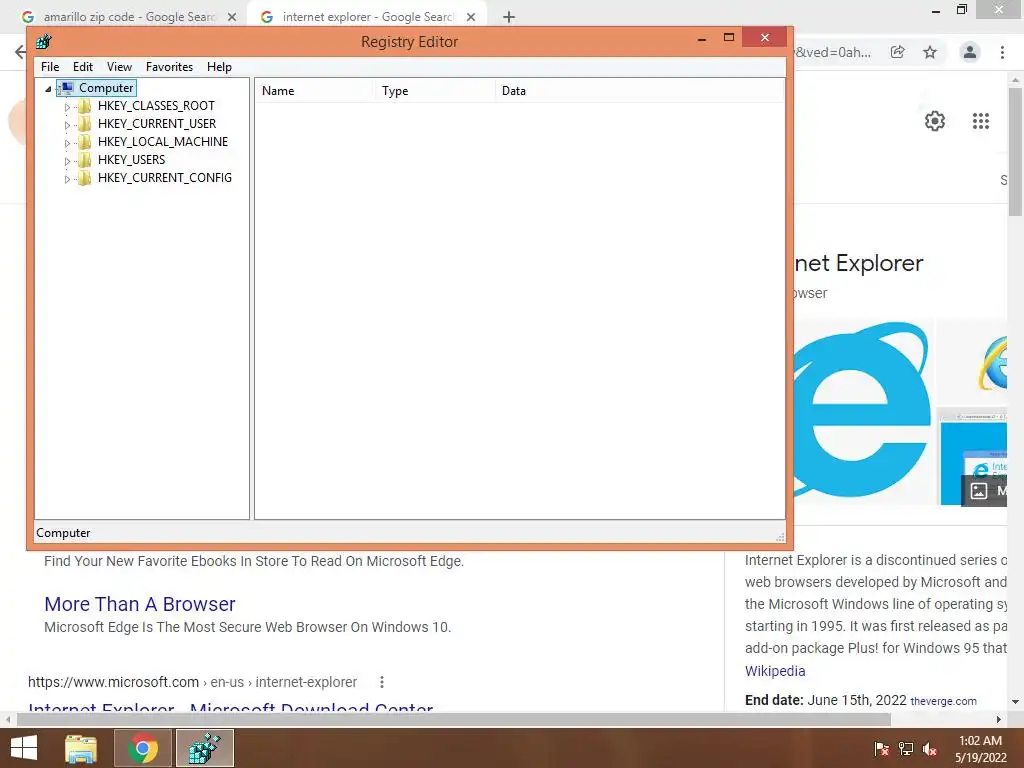Bookmark this page with star icon
This screenshot has height=768, width=1024.
tap(930, 52)
